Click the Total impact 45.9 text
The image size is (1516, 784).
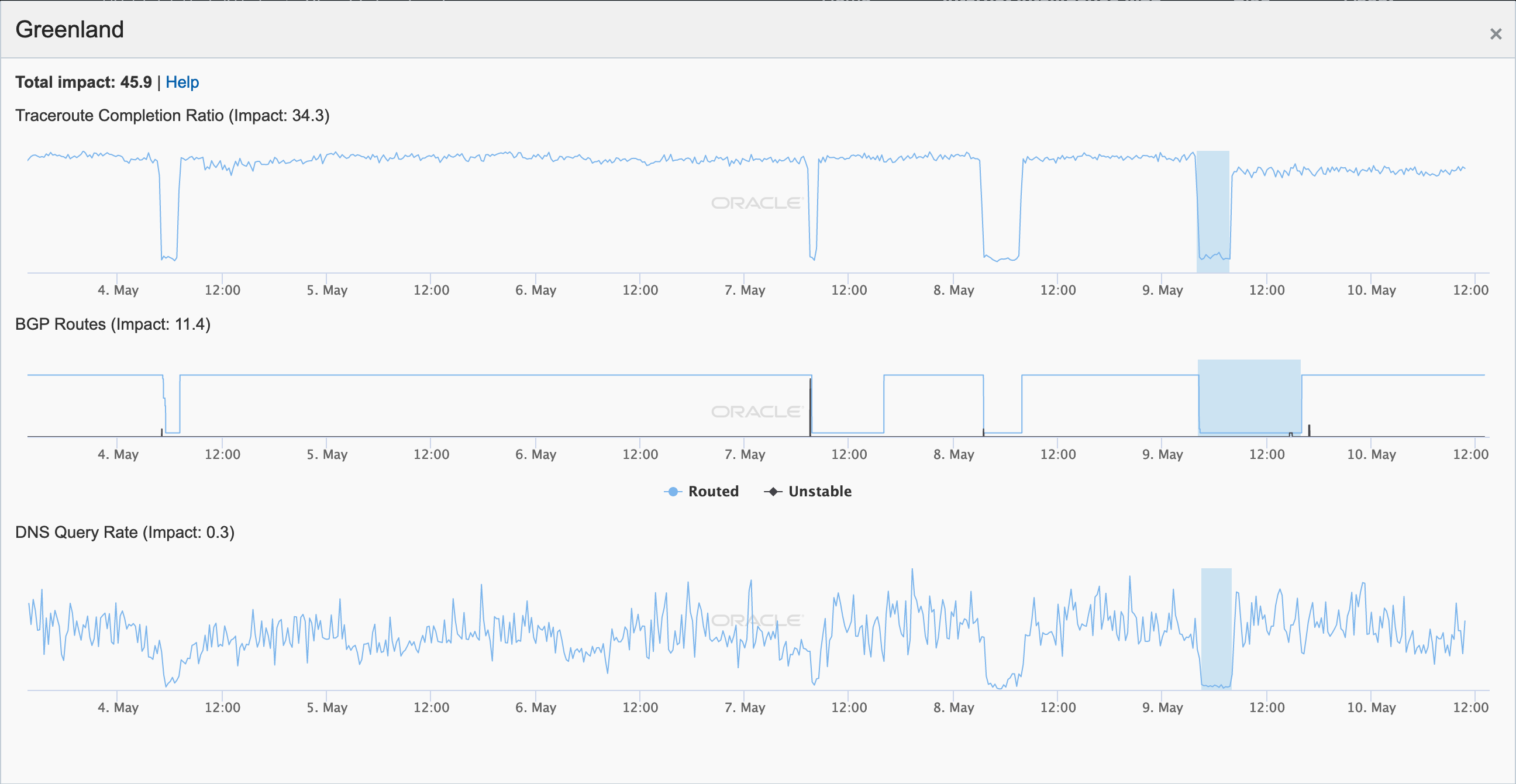pyautogui.click(x=84, y=82)
